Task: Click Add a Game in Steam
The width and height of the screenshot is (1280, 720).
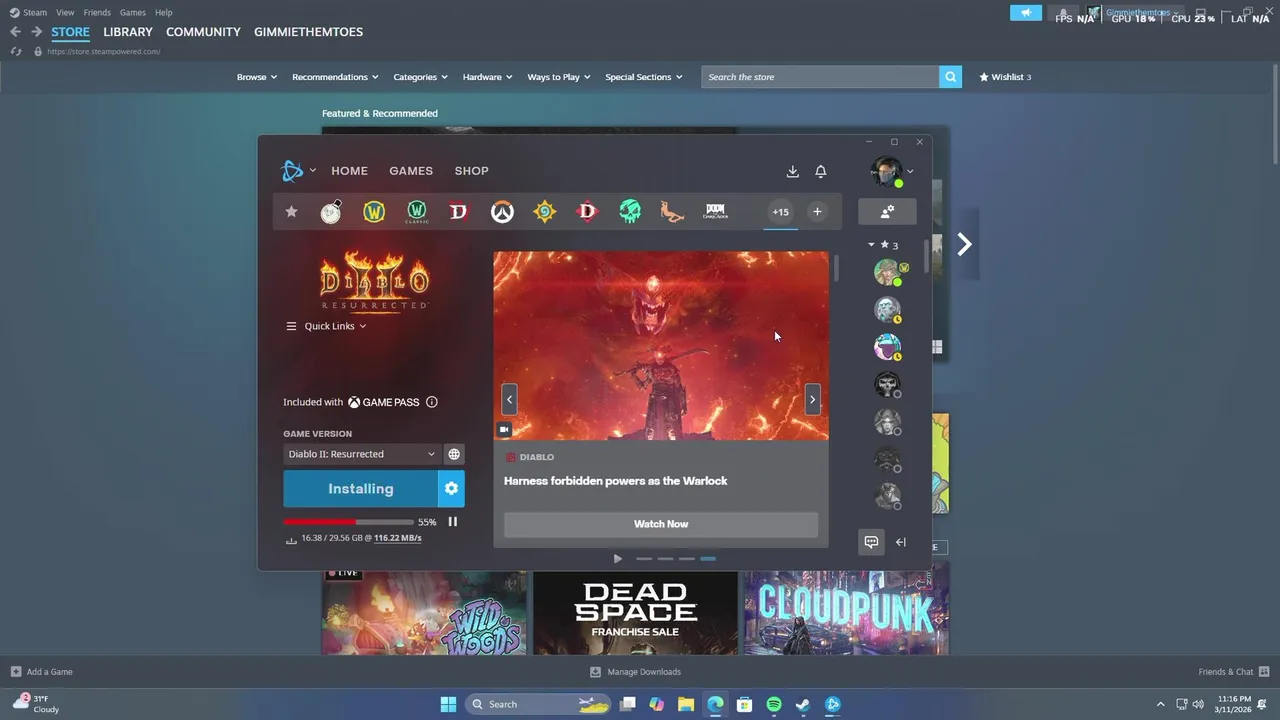Action: point(41,672)
